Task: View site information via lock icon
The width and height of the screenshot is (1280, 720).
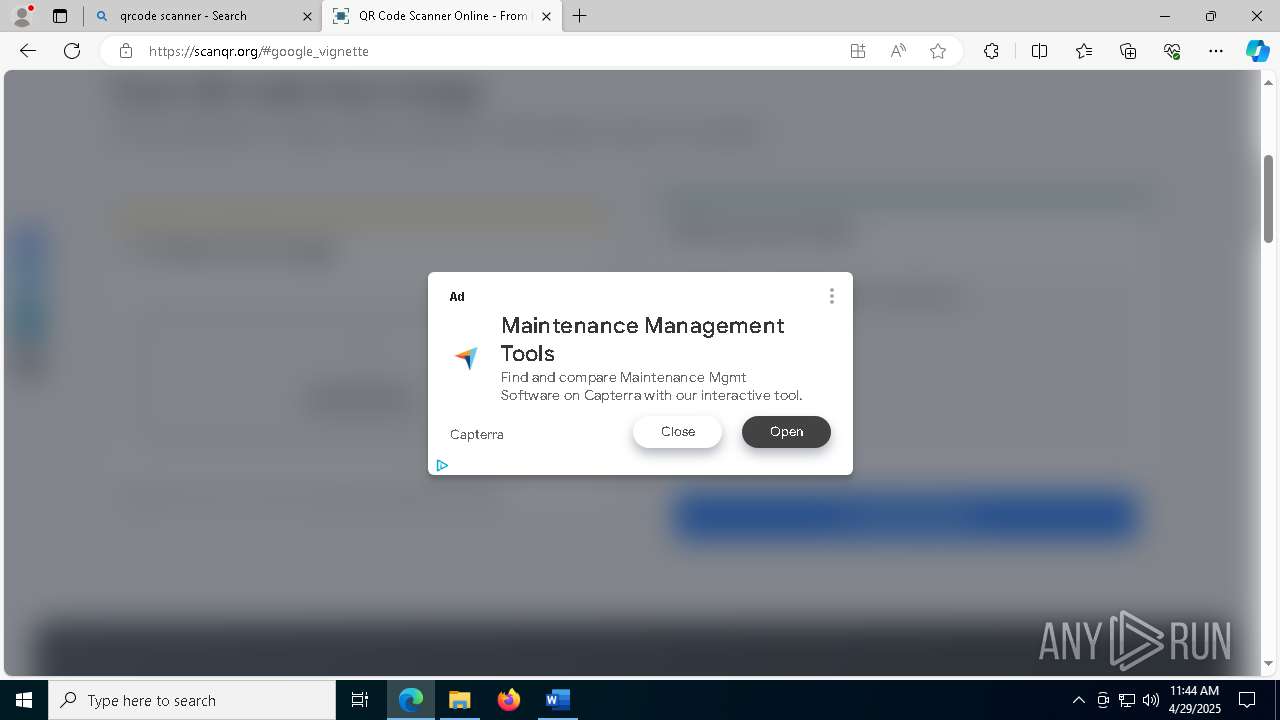Action: (x=126, y=51)
